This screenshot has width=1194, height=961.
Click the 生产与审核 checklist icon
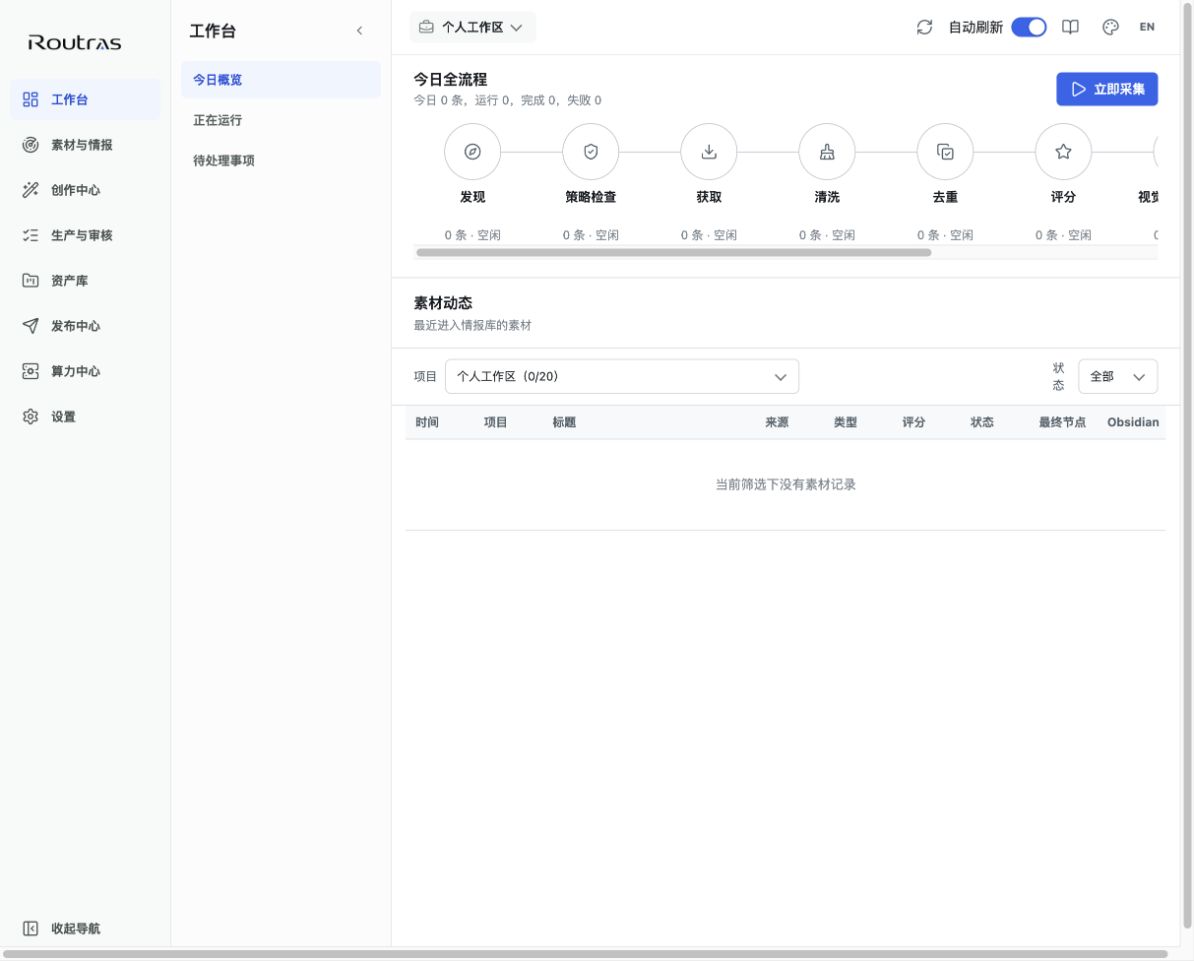pos(30,235)
